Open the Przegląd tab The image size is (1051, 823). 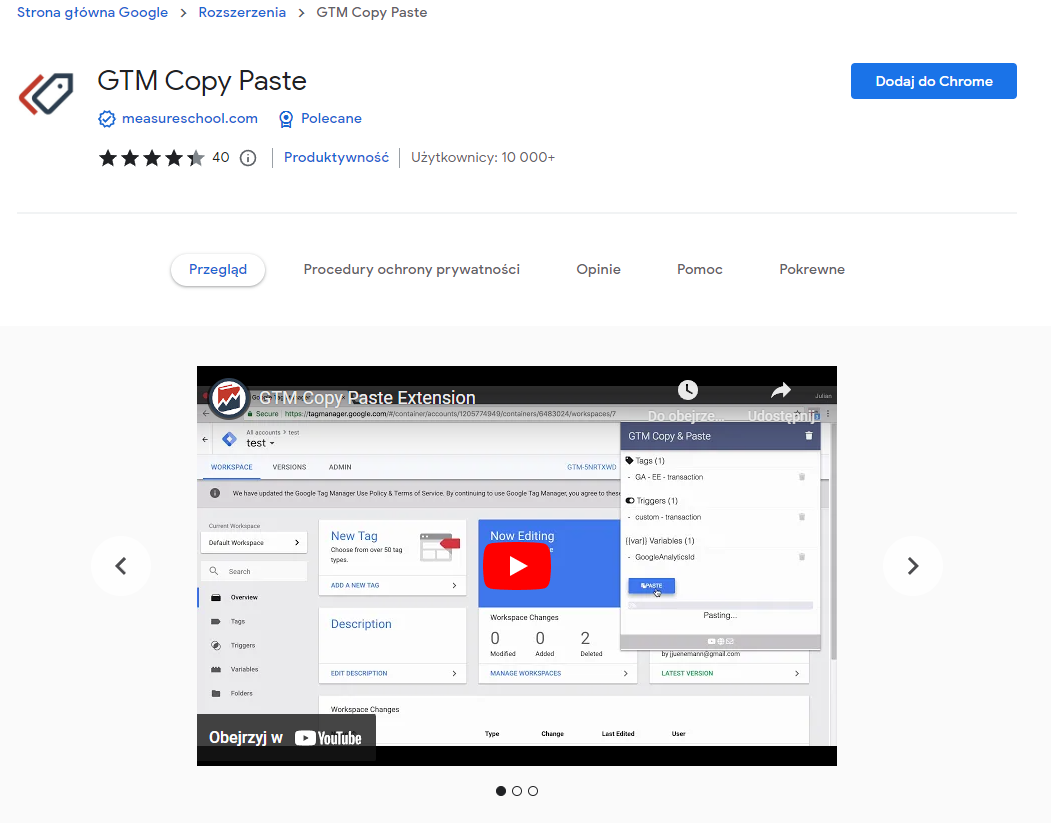[x=218, y=269]
